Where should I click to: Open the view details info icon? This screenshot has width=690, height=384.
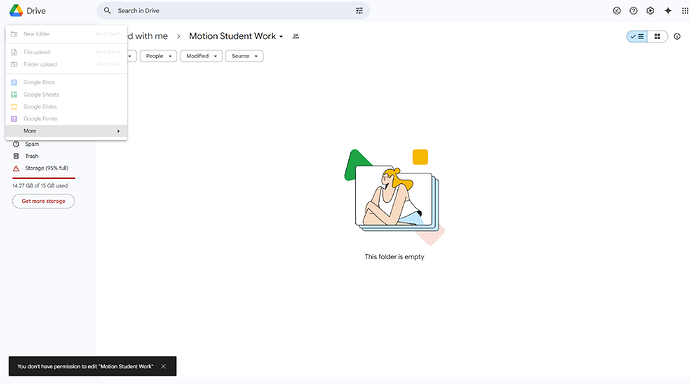[677, 37]
